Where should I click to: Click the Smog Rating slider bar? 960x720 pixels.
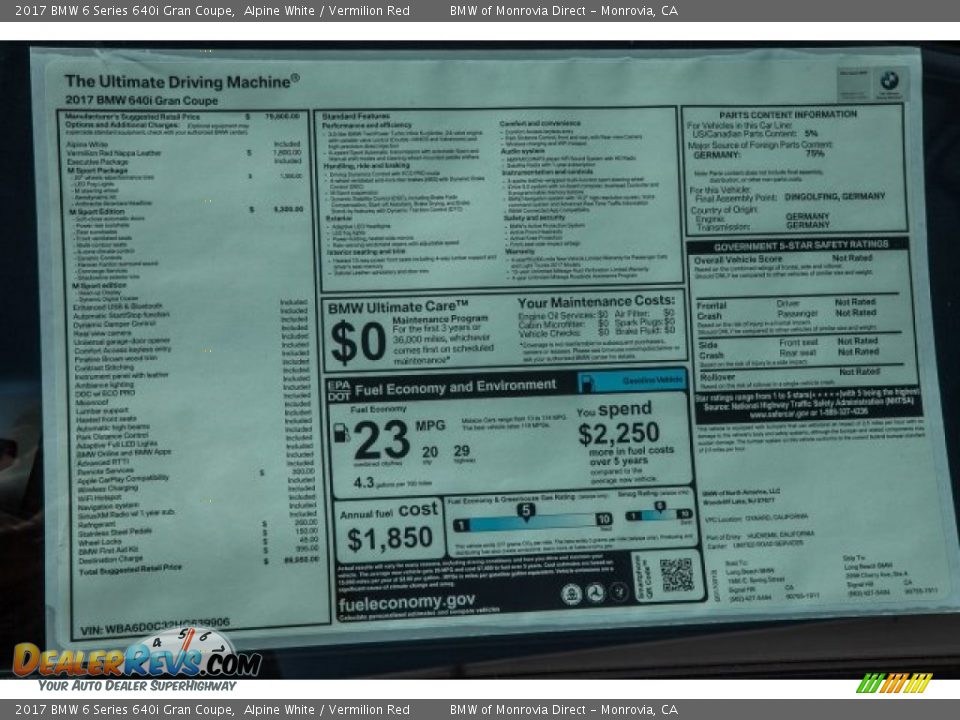tap(658, 514)
